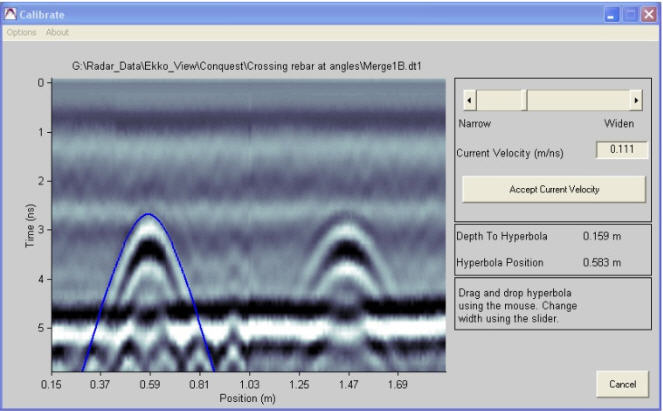This screenshot has height=411, width=663.
Task: Close the Calibrate window
Action: coord(648,15)
